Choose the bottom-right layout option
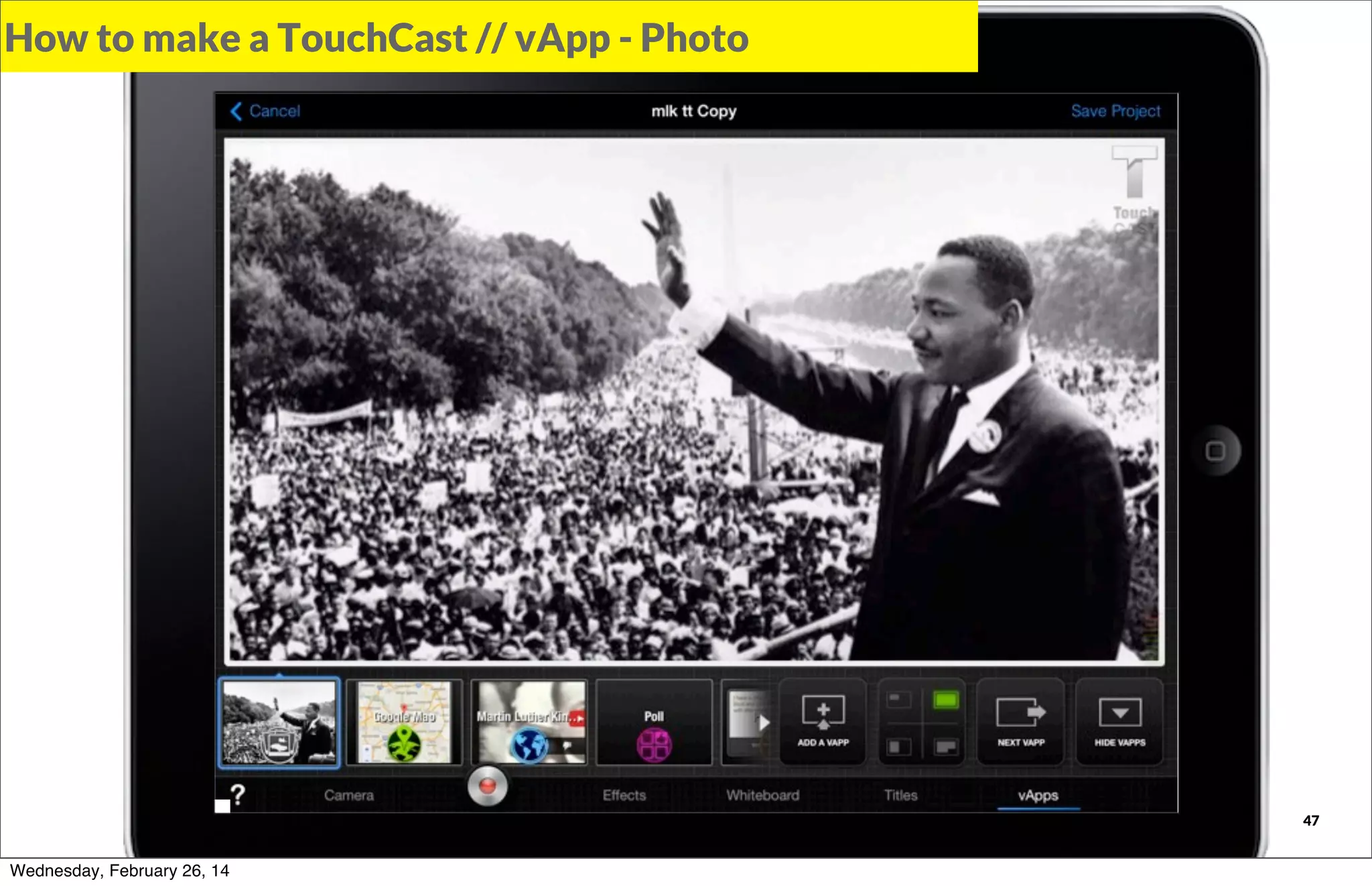This screenshot has height=886, width=1372. coord(945,746)
